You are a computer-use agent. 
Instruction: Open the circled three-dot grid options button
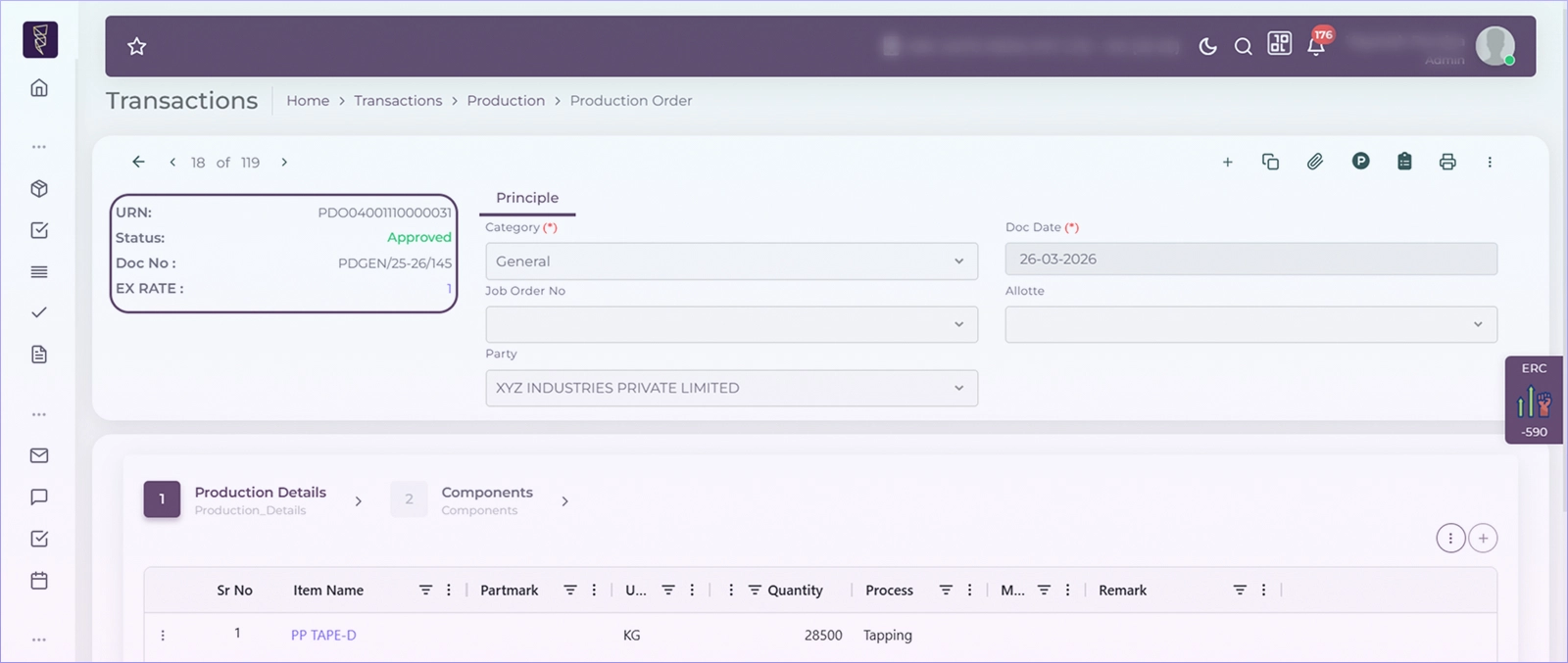click(x=1450, y=538)
